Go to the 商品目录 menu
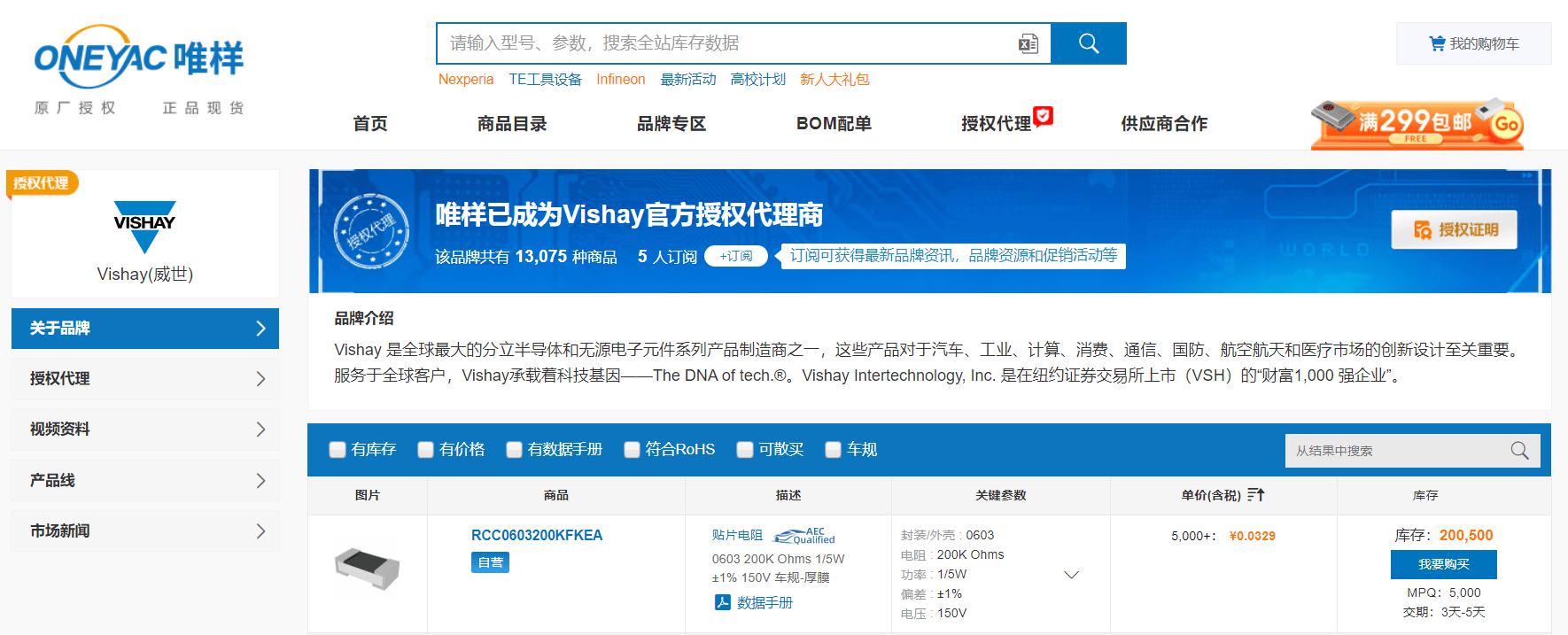Image resolution: width=1568 pixels, height=635 pixels. pos(511,124)
